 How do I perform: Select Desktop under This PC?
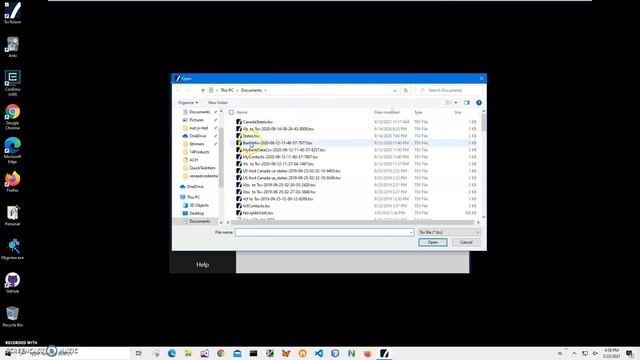[x=197, y=213]
